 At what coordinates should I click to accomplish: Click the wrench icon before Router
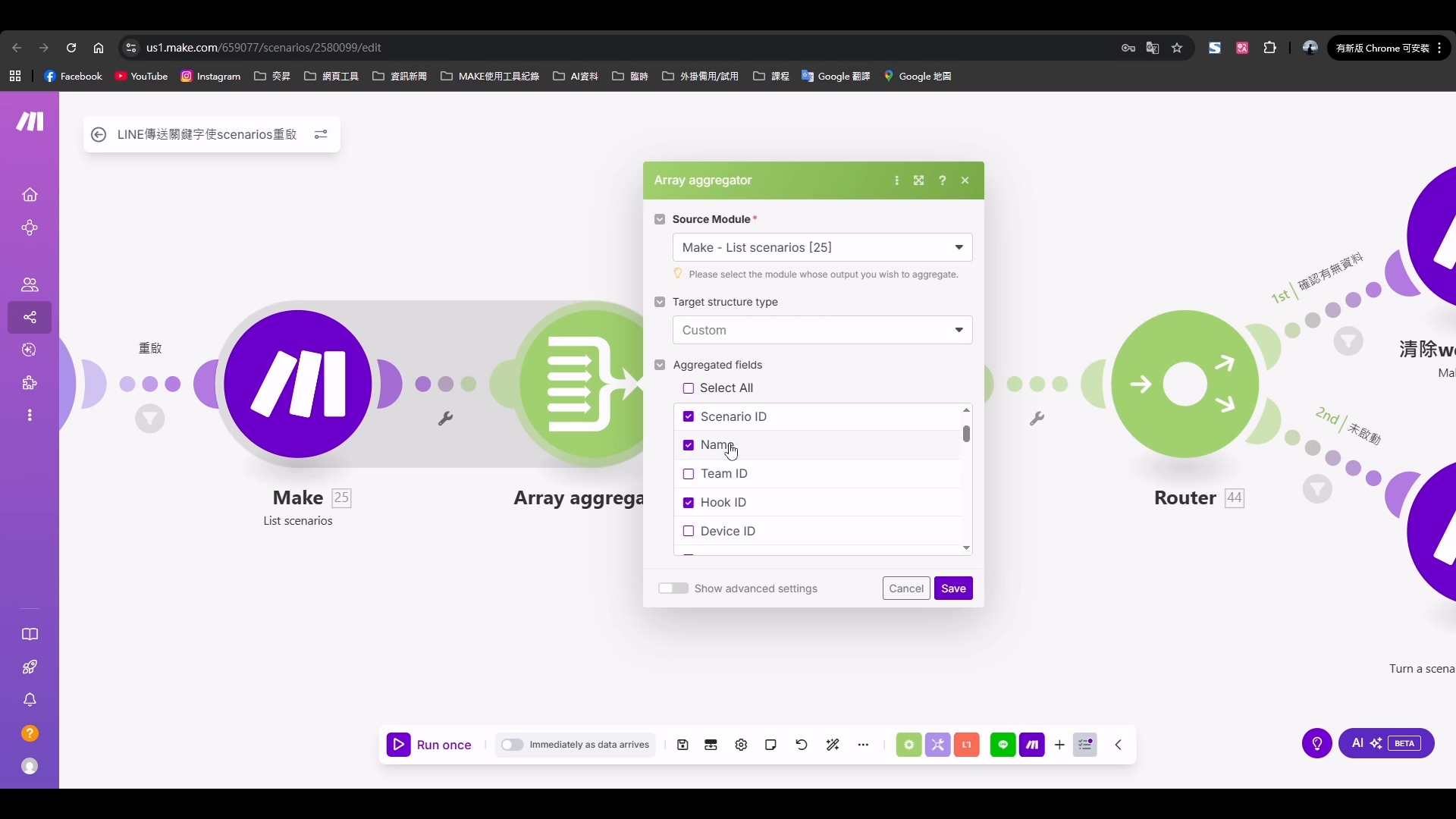(1037, 418)
